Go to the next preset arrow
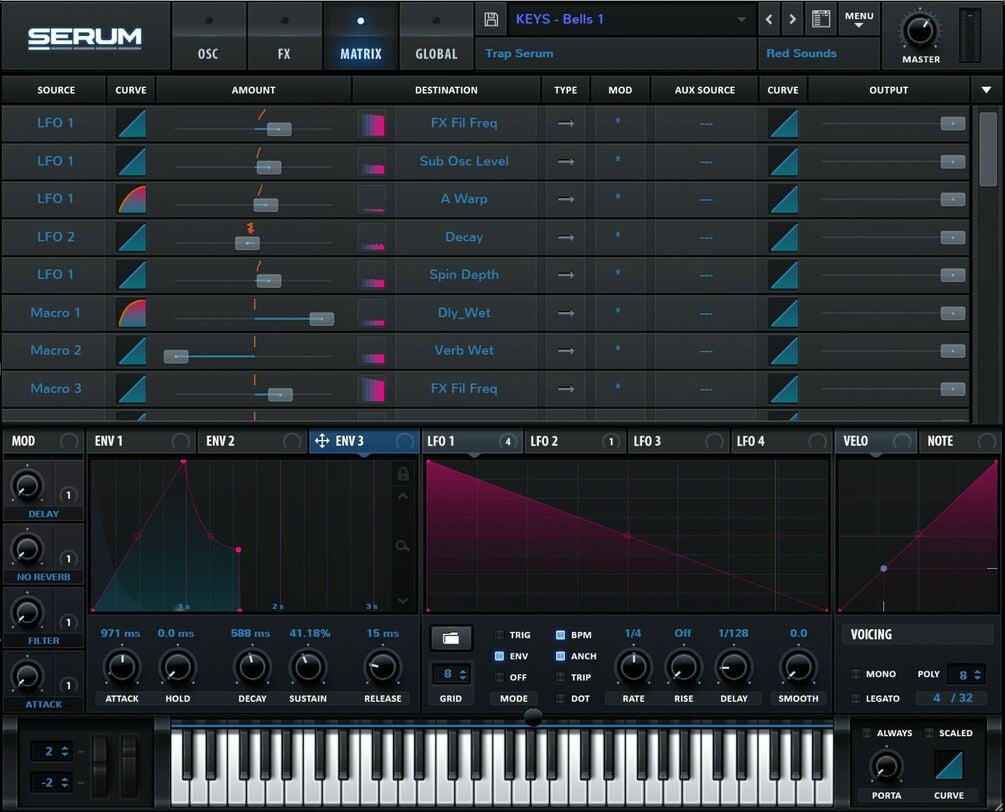The image size is (1005, 812). click(x=793, y=19)
